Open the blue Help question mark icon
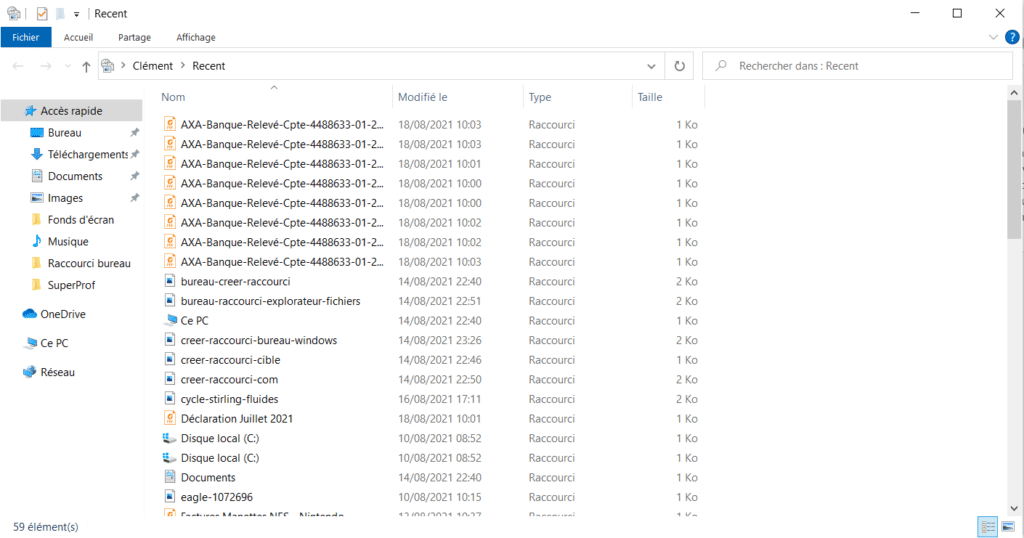Screen dimensions: 1024x538 point(1012,37)
